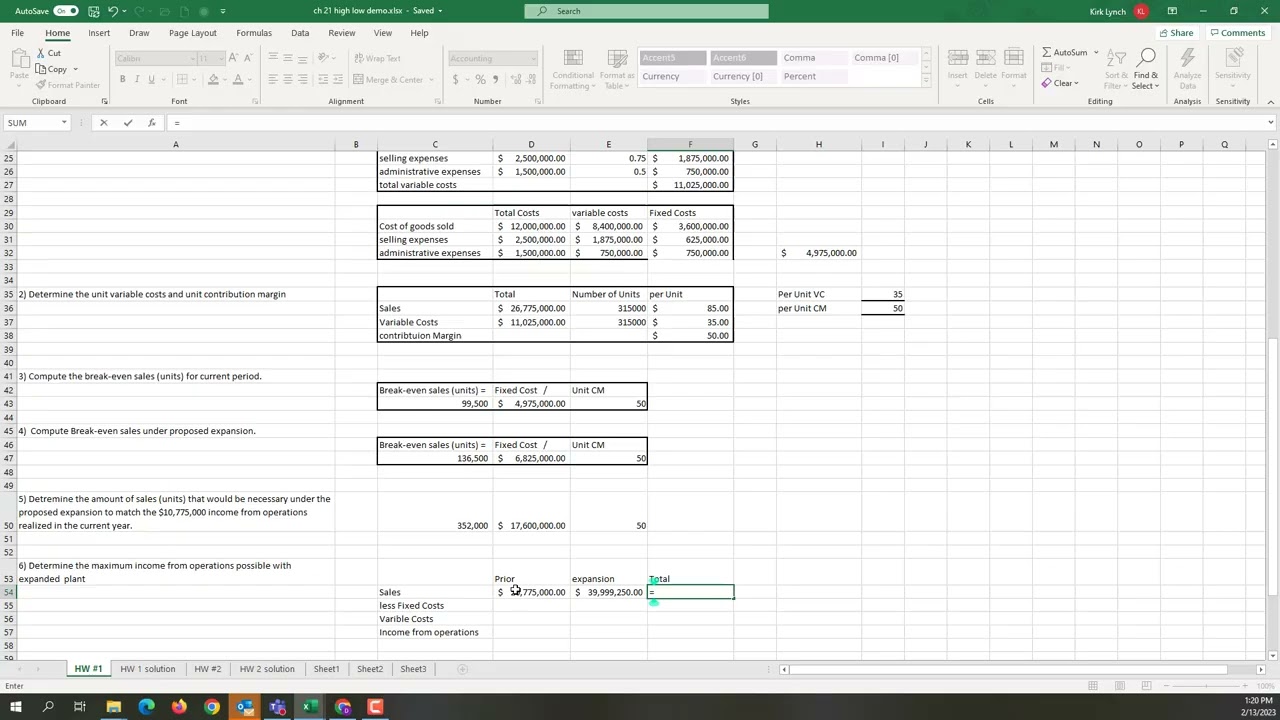The height and width of the screenshot is (720, 1280).
Task: Apply the Accent5 cell style swatch
Action: point(673,58)
